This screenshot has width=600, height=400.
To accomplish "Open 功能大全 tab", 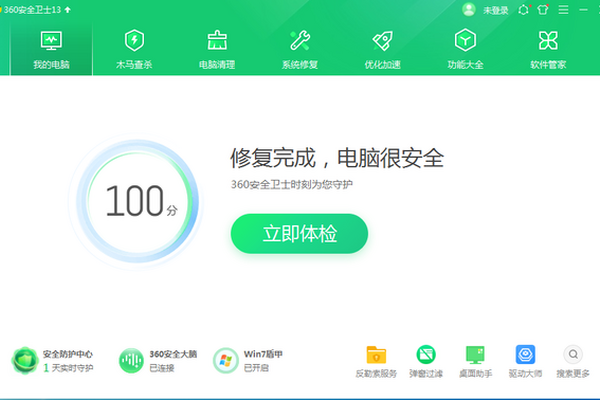I will [465, 50].
